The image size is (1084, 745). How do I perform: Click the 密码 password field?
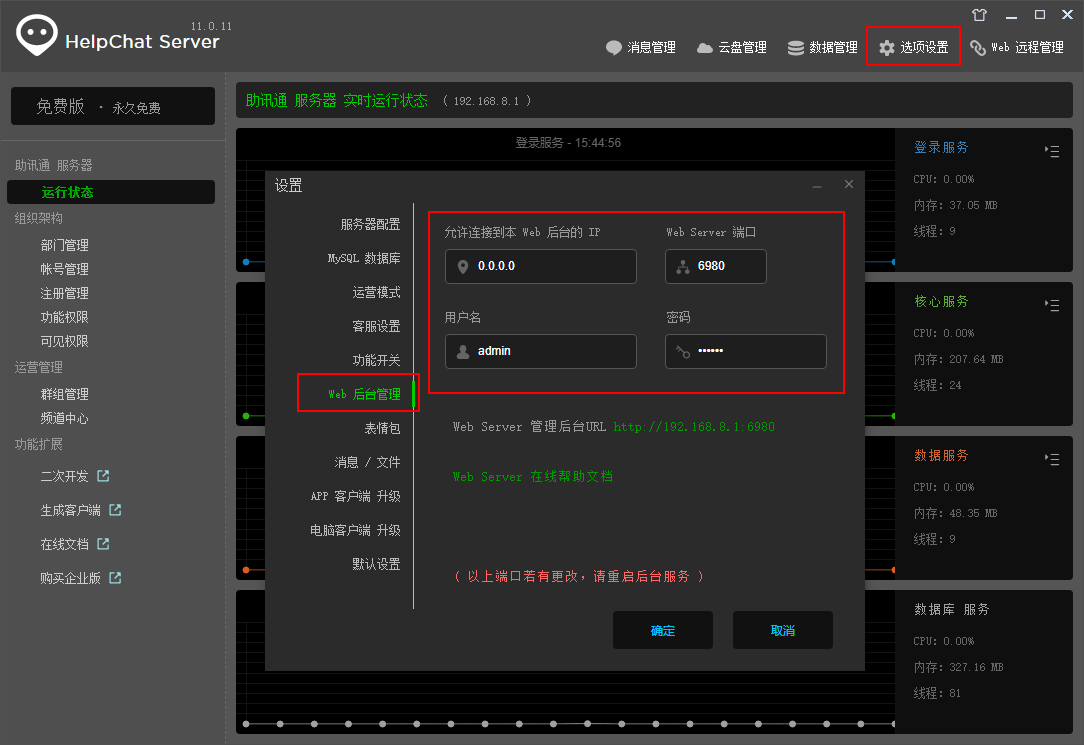click(x=745, y=351)
